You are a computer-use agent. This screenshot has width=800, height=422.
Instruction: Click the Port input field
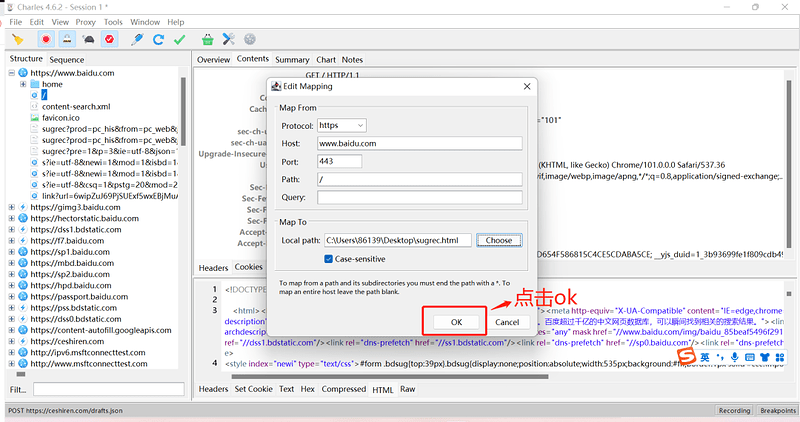pos(339,161)
